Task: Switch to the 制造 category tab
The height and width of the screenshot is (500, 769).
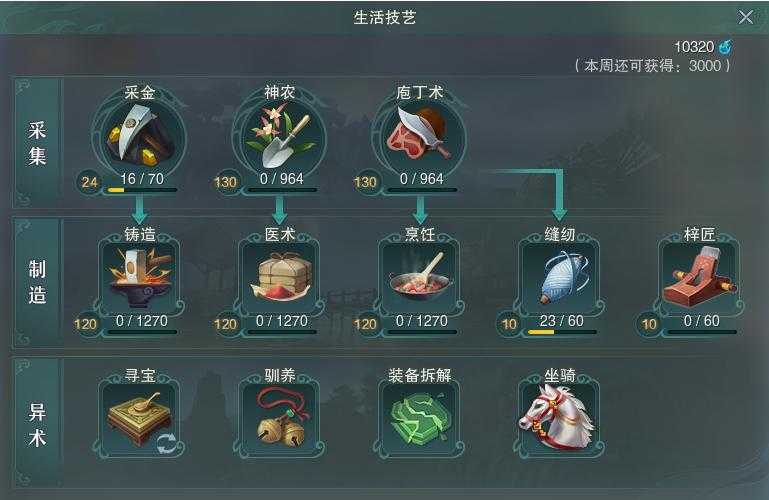Action: (37, 282)
